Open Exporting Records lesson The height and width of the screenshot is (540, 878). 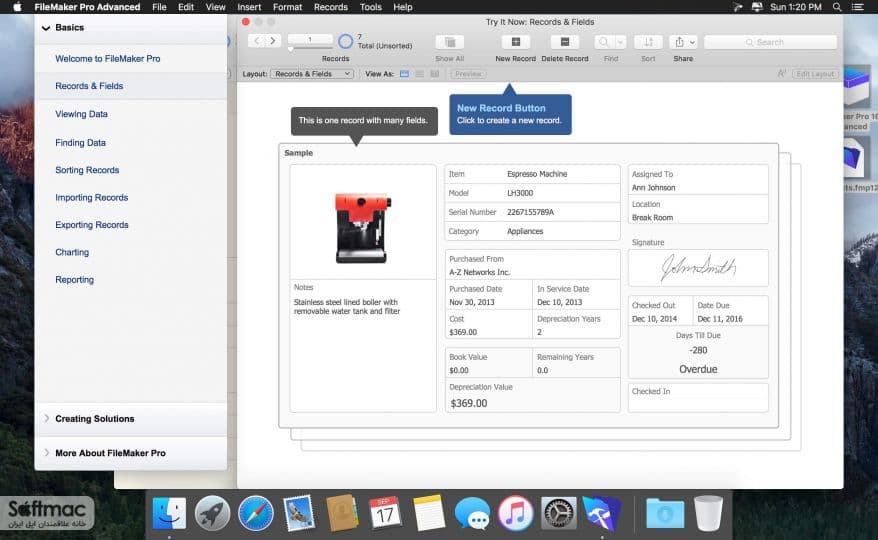(x=92, y=225)
